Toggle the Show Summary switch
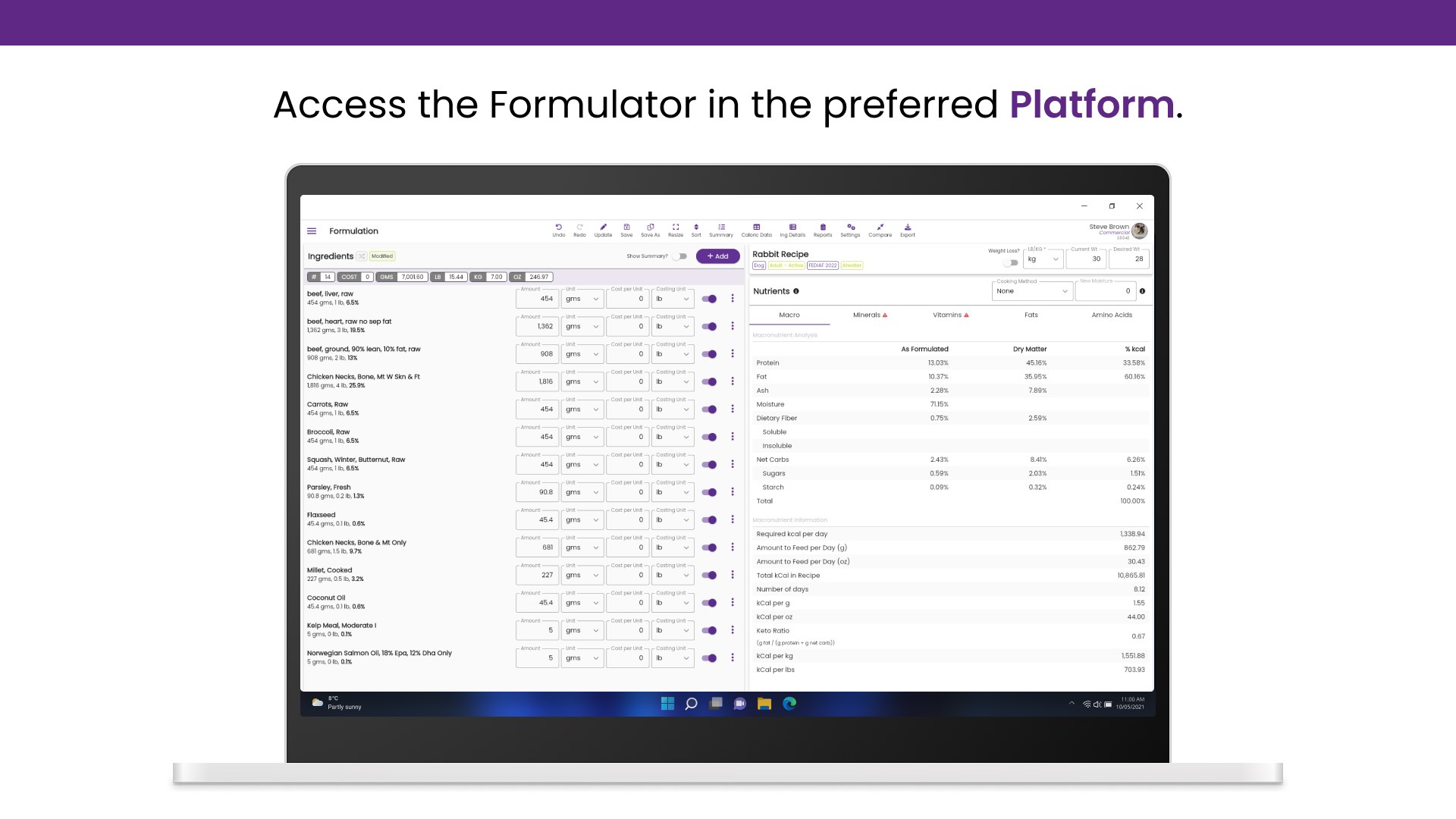This screenshot has width=1456, height=819. [680, 256]
